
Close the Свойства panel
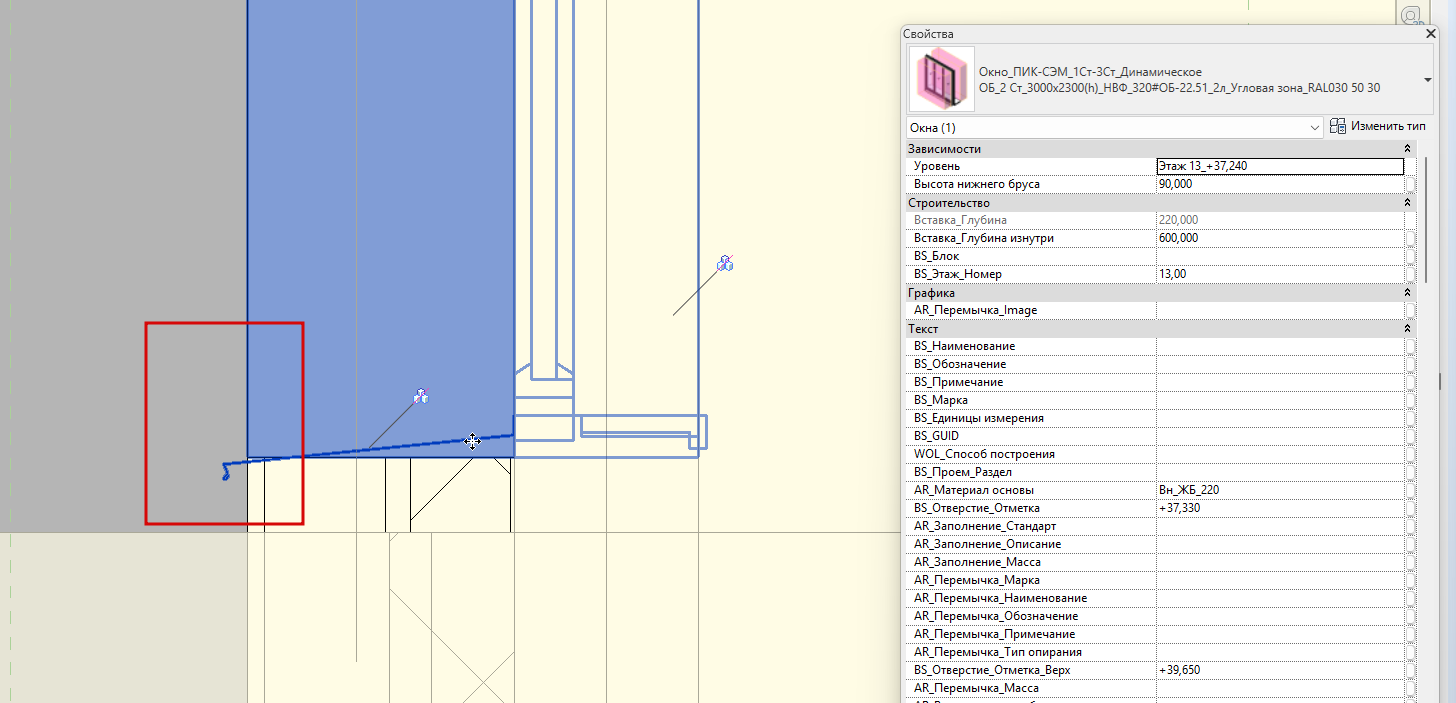[x=1430, y=34]
